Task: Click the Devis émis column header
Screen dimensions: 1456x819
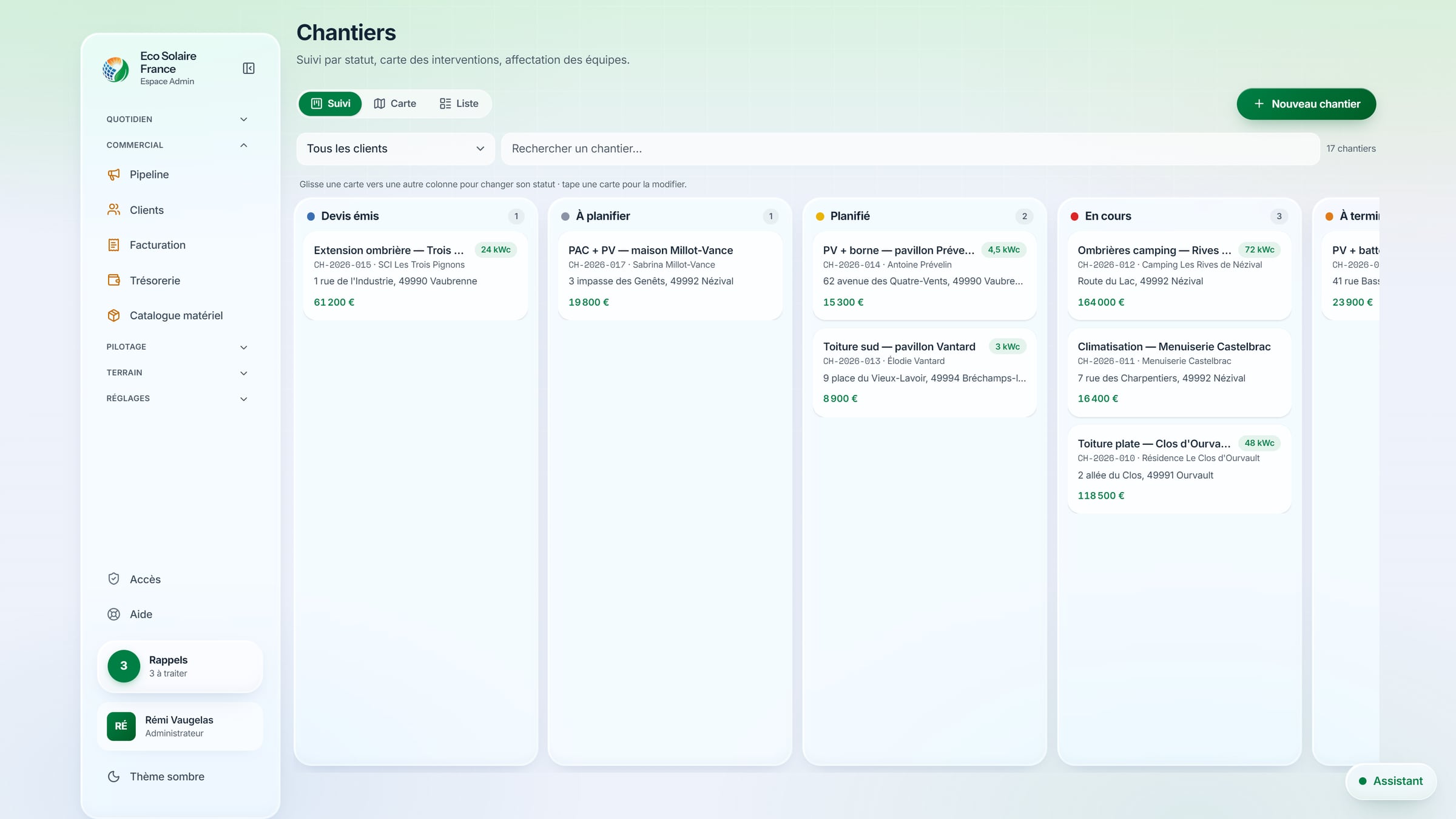Action: point(416,216)
